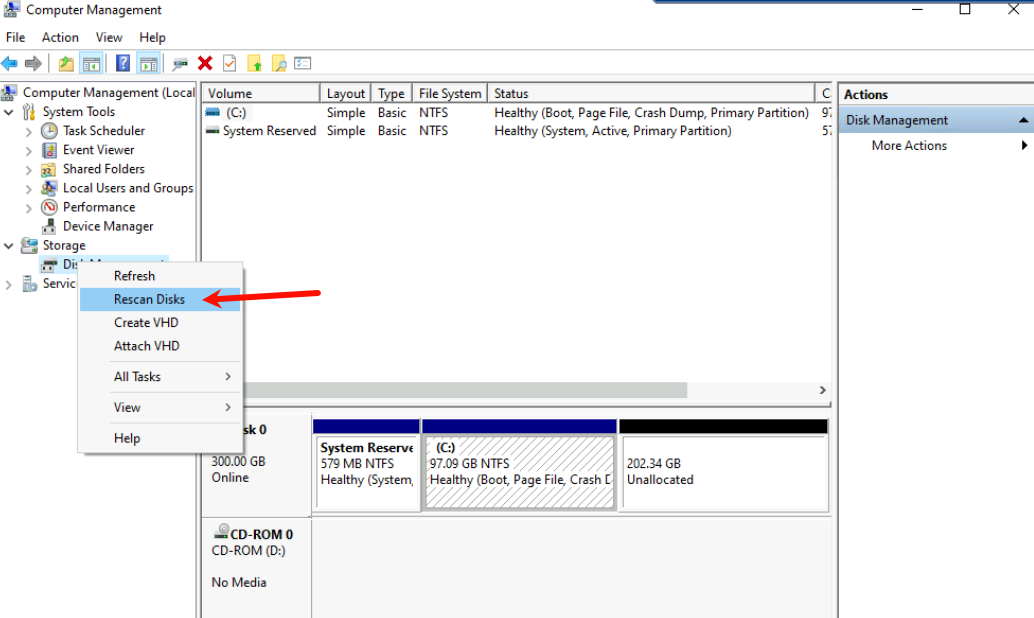
Task: Toggle Show/Hide Console Tree toolbar button
Action: (91, 64)
